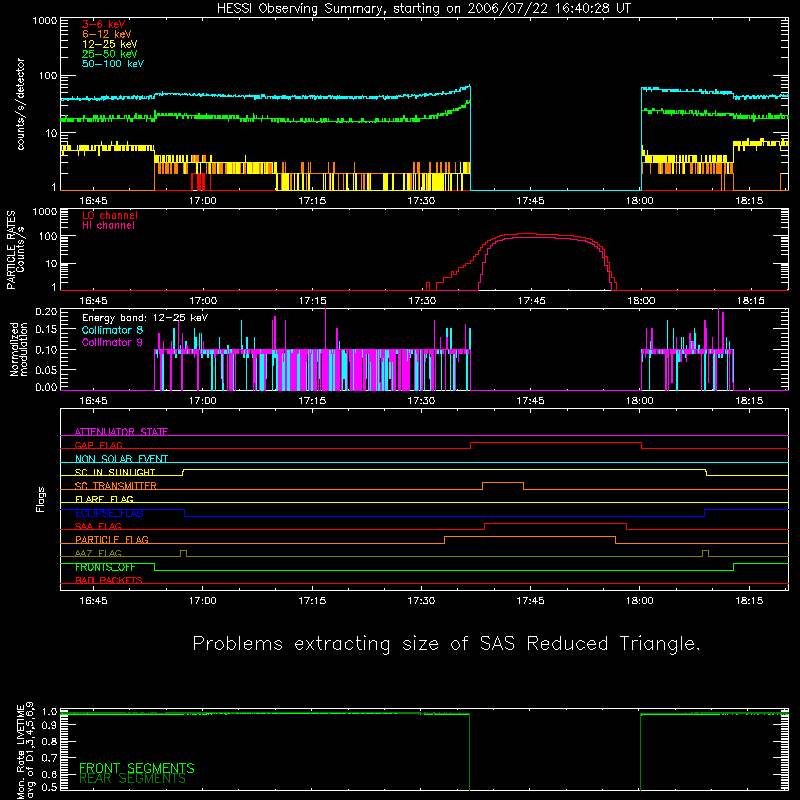Select the red 3-6 keV legend entry
This screenshot has width=800, height=800.
(104, 24)
